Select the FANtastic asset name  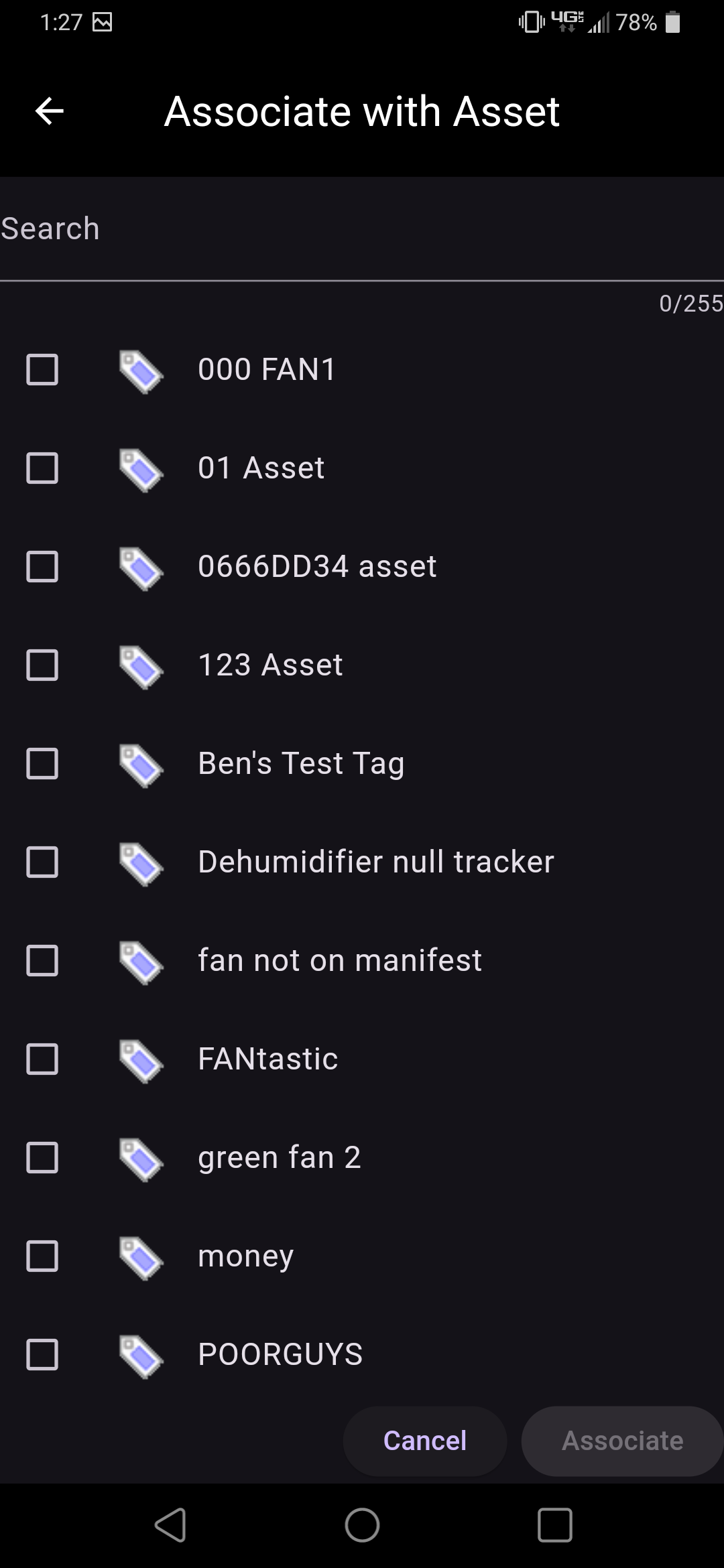(x=267, y=1059)
